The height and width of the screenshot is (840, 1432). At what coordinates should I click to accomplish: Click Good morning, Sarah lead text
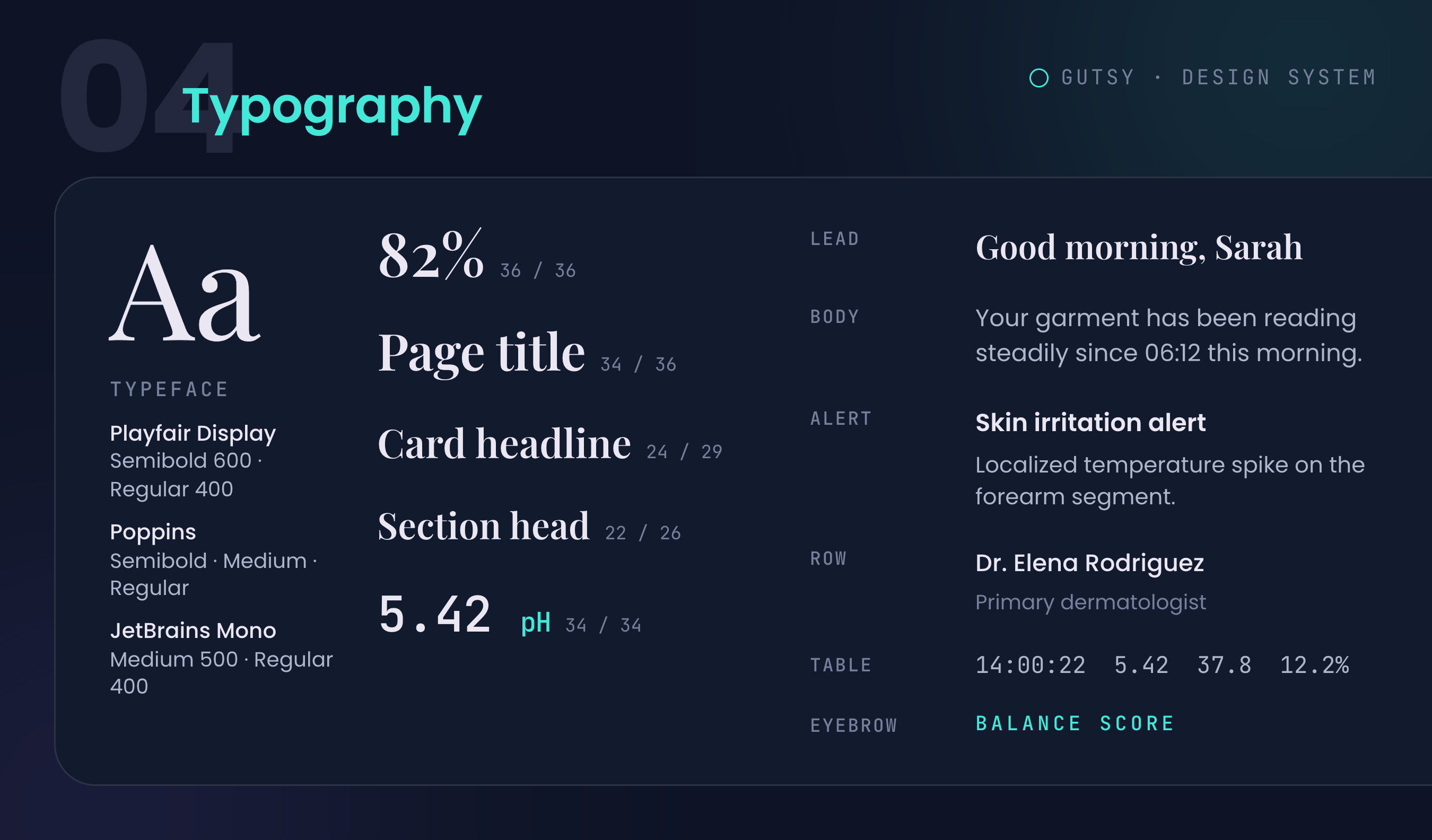[x=1139, y=248]
